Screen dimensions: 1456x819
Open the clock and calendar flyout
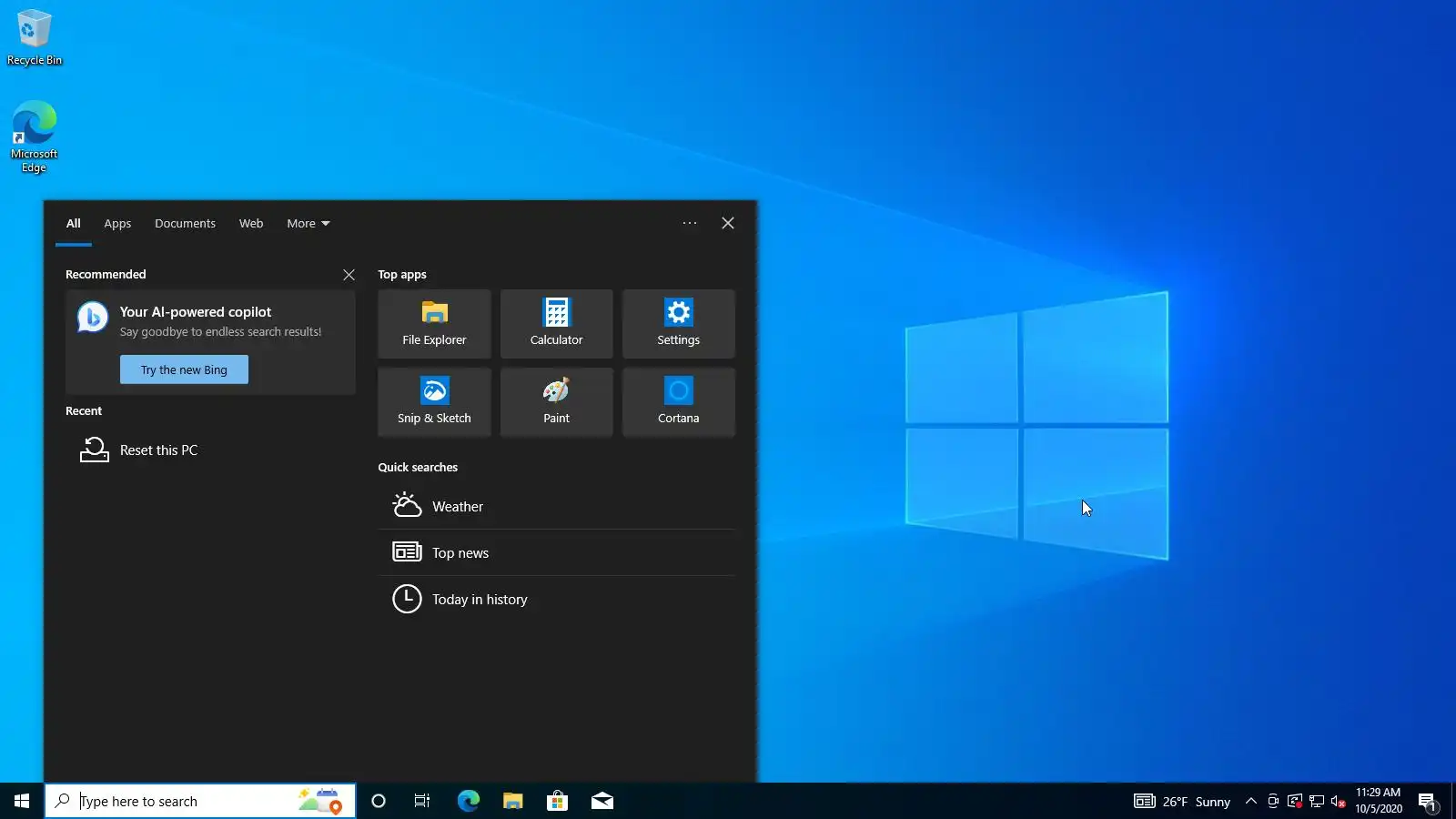pos(1378,801)
